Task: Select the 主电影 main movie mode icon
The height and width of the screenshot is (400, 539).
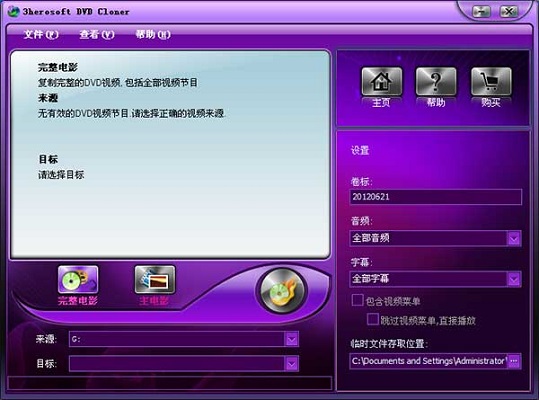Action: (155, 280)
